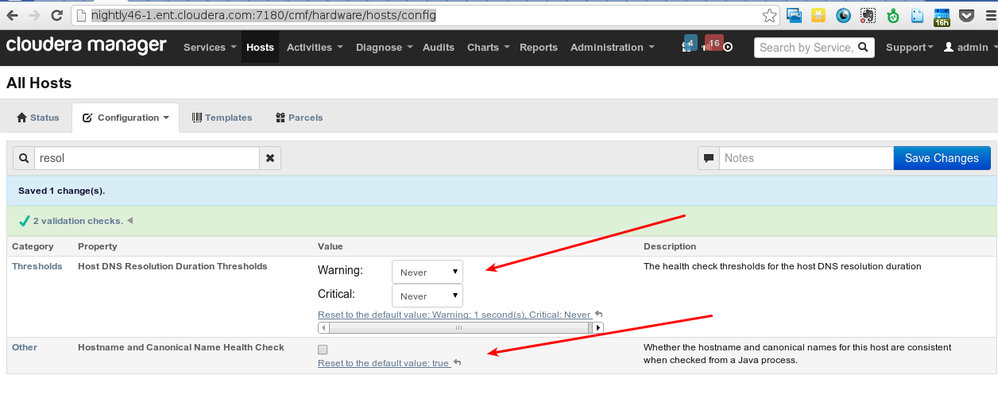
Task: Open the calendar extension showing 16h
Action: [941, 17]
